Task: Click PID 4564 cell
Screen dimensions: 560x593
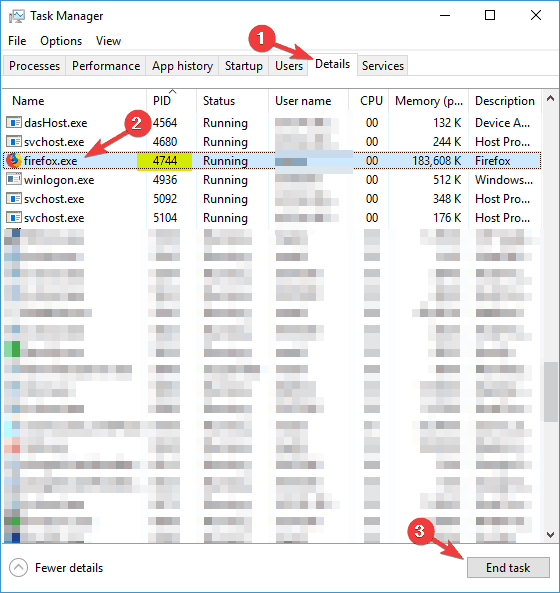Action: [x=165, y=123]
